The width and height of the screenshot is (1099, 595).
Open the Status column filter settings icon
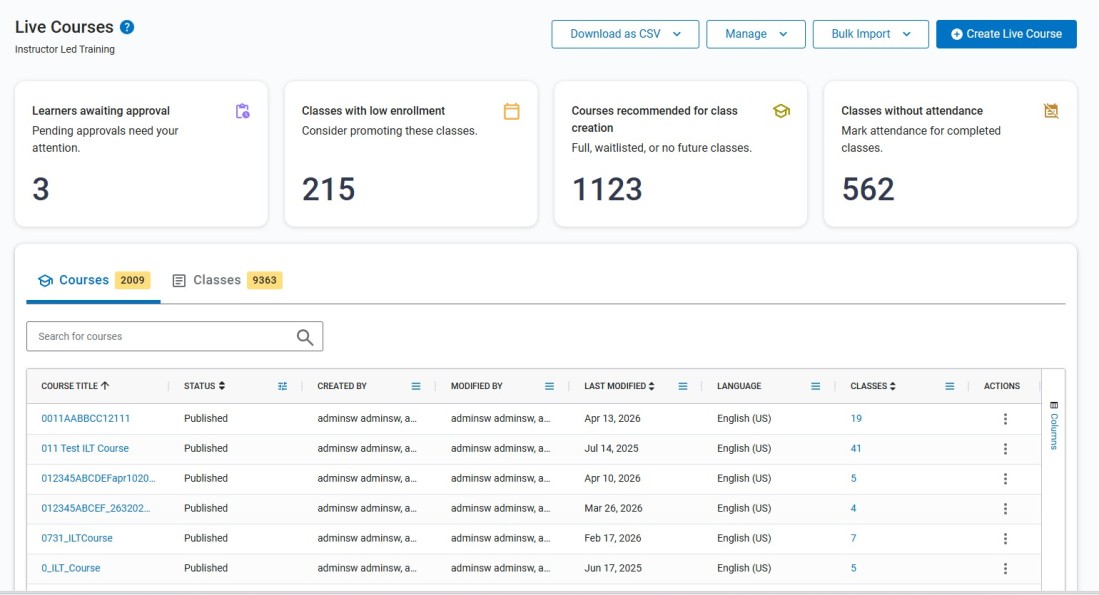click(x=282, y=386)
